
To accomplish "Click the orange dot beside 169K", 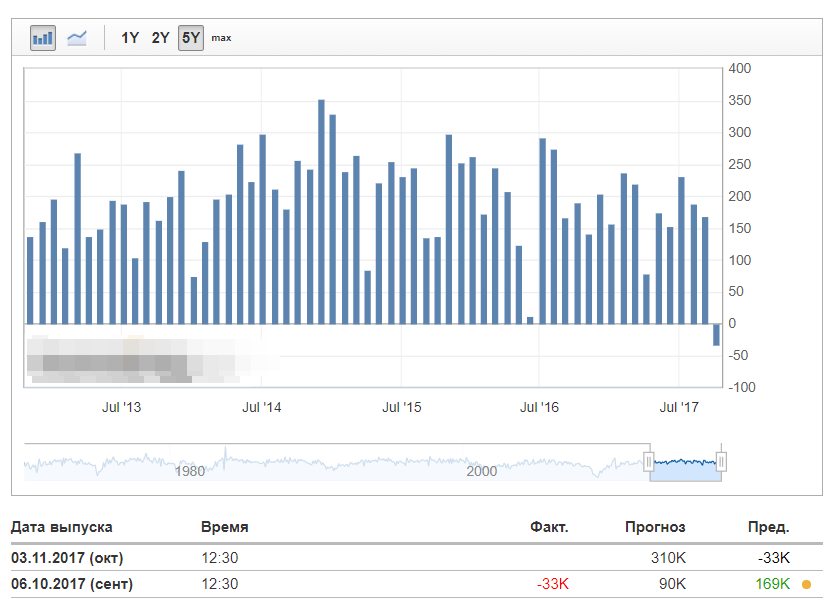I will pos(806,584).
